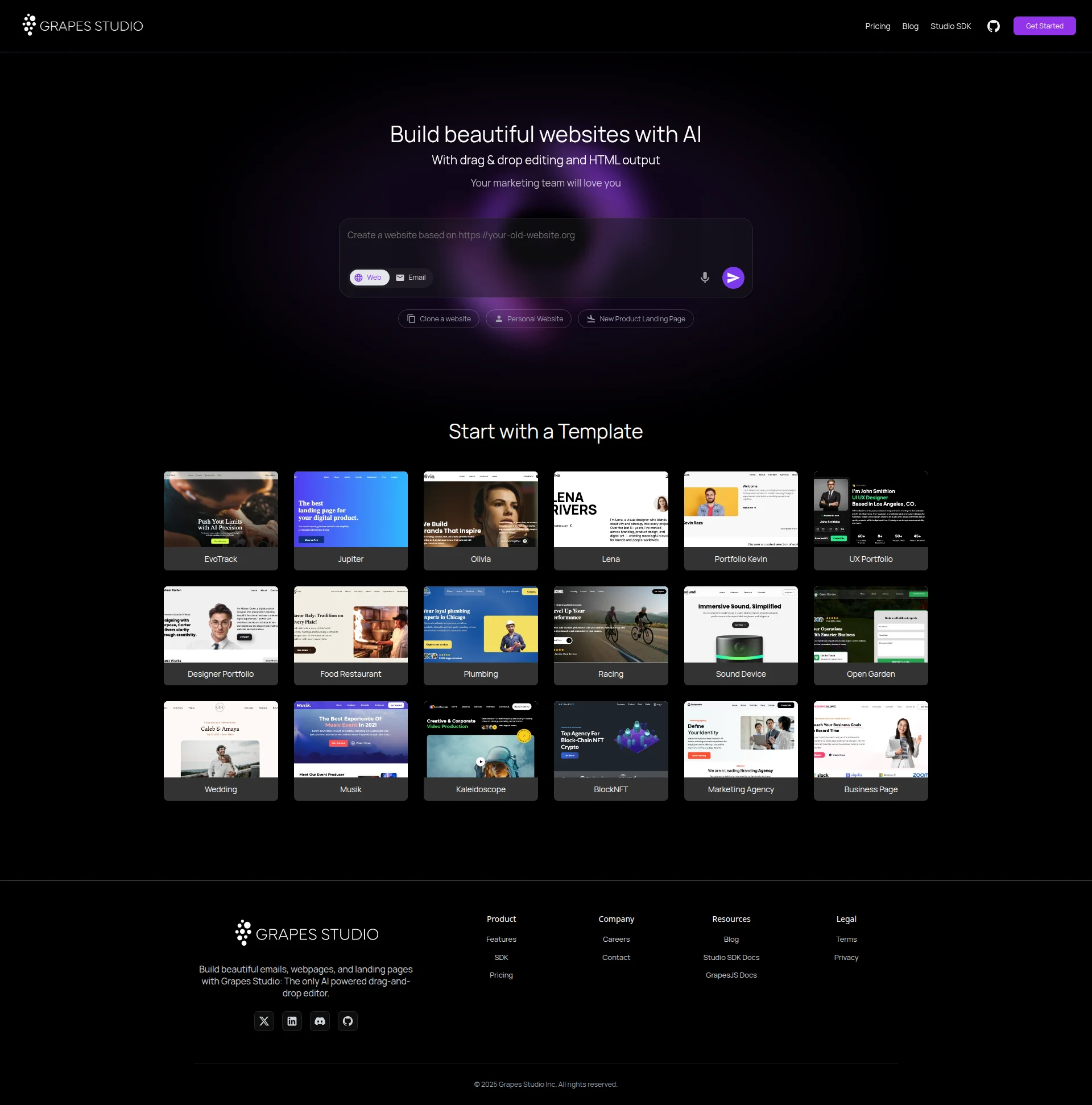1092x1105 pixels.
Task: Open the Pricing footer link
Action: [x=501, y=975]
